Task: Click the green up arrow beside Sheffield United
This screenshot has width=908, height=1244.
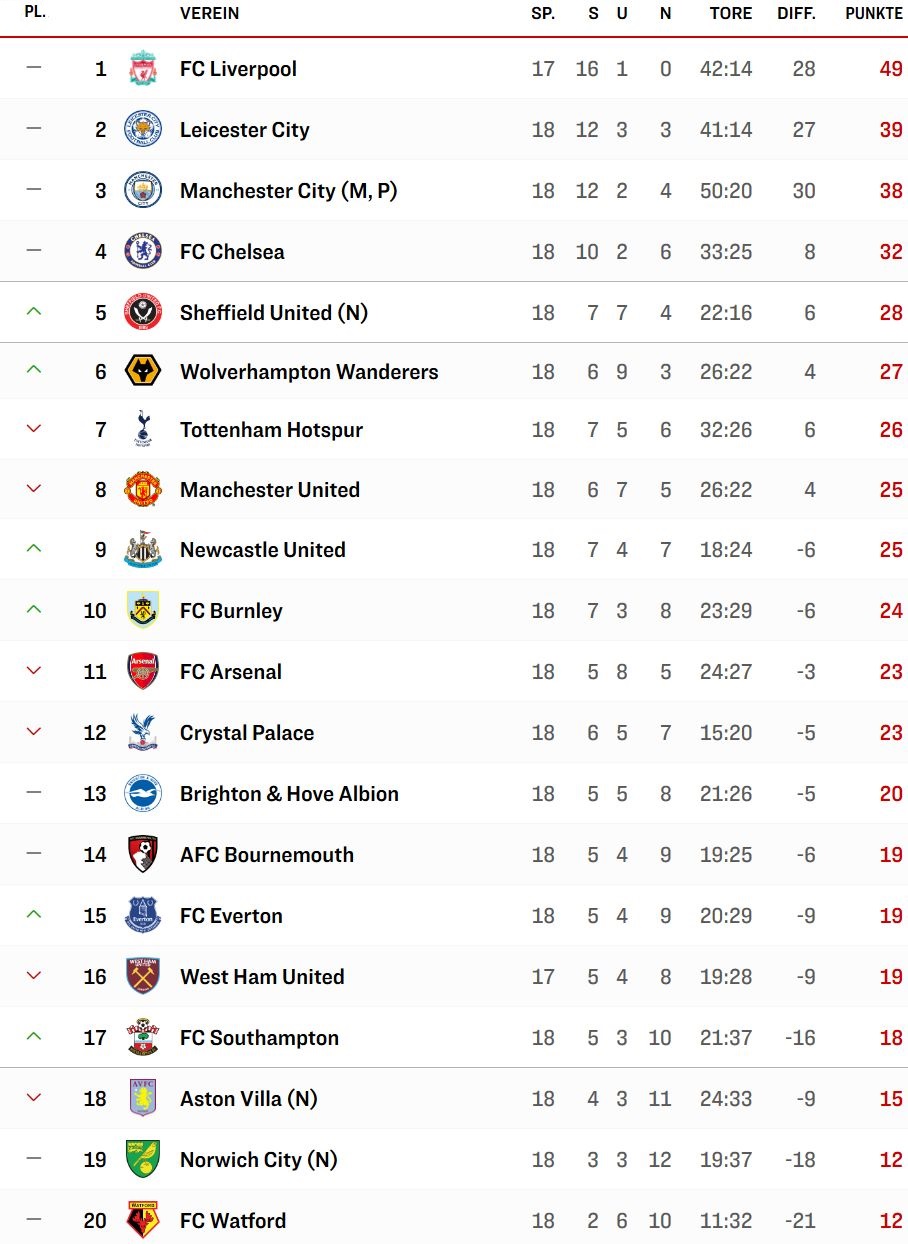Action: [34, 312]
